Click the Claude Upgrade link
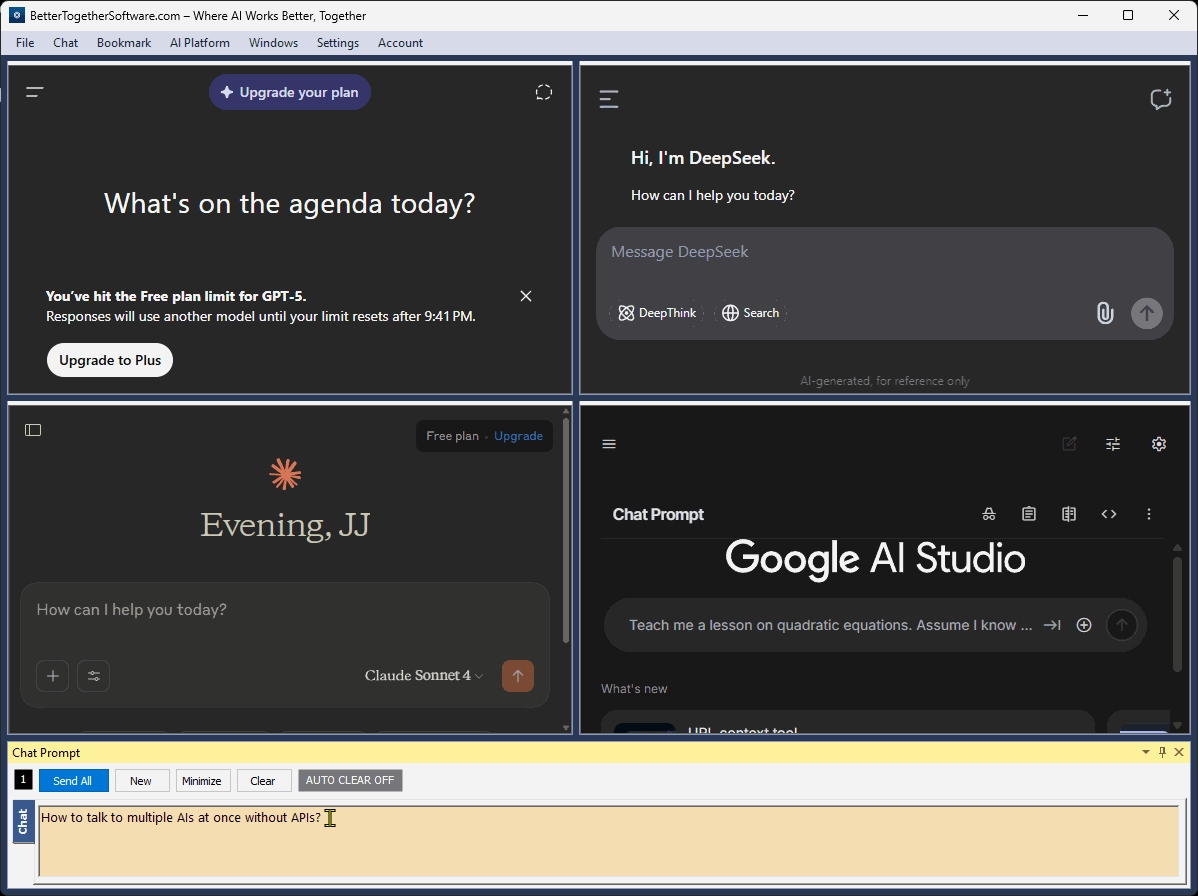Image resolution: width=1198 pixels, height=896 pixels. click(x=518, y=436)
